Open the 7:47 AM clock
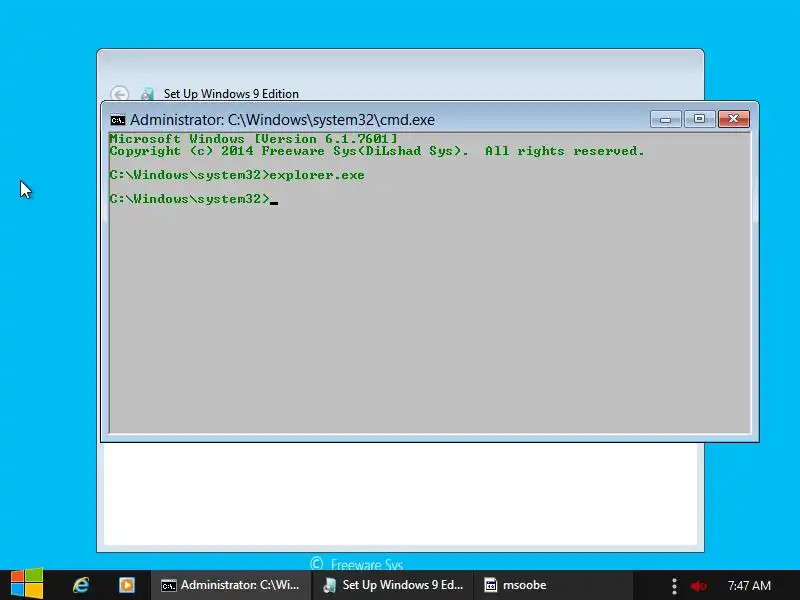The image size is (800, 600). click(749, 586)
